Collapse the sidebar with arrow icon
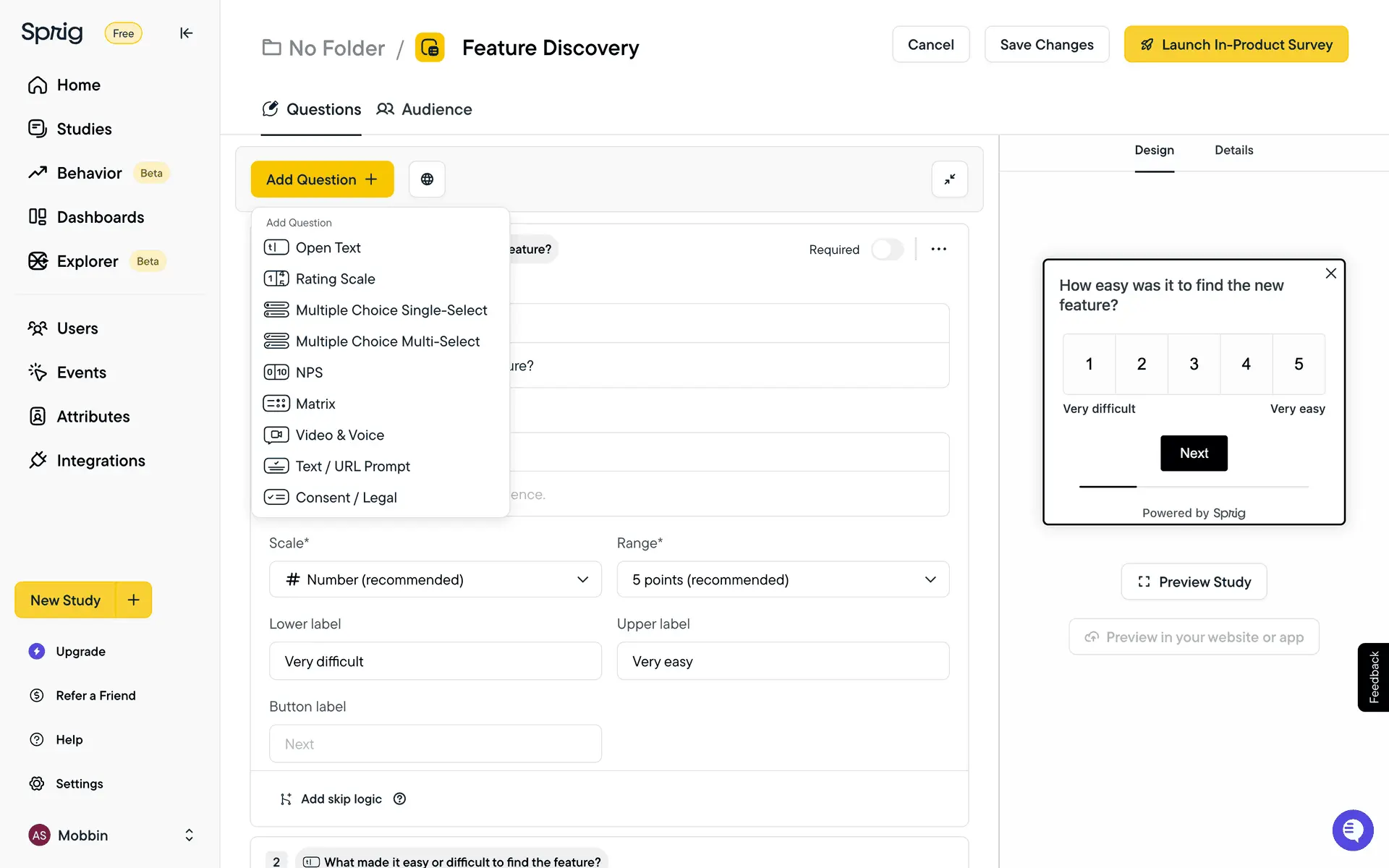Image resolution: width=1389 pixels, height=868 pixels. coord(186,33)
